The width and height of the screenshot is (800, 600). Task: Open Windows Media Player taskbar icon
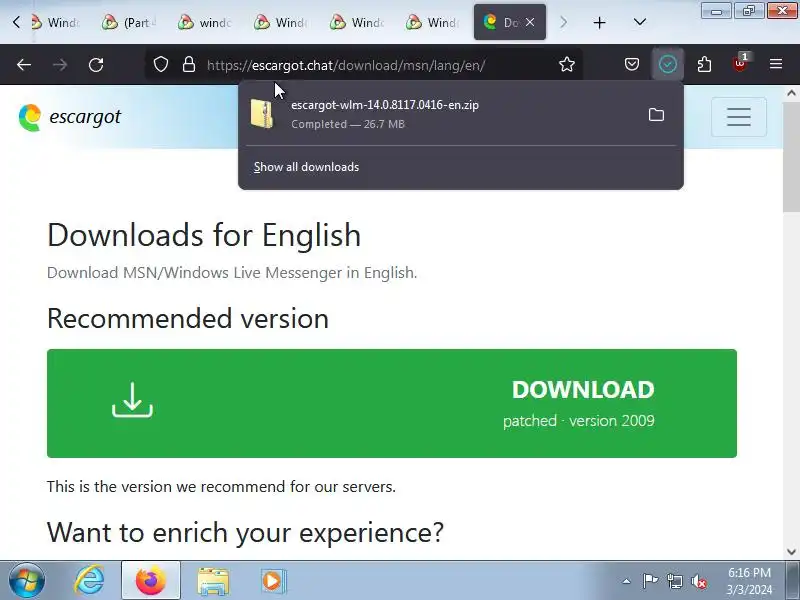pyautogui.click(x=273, y=581)
